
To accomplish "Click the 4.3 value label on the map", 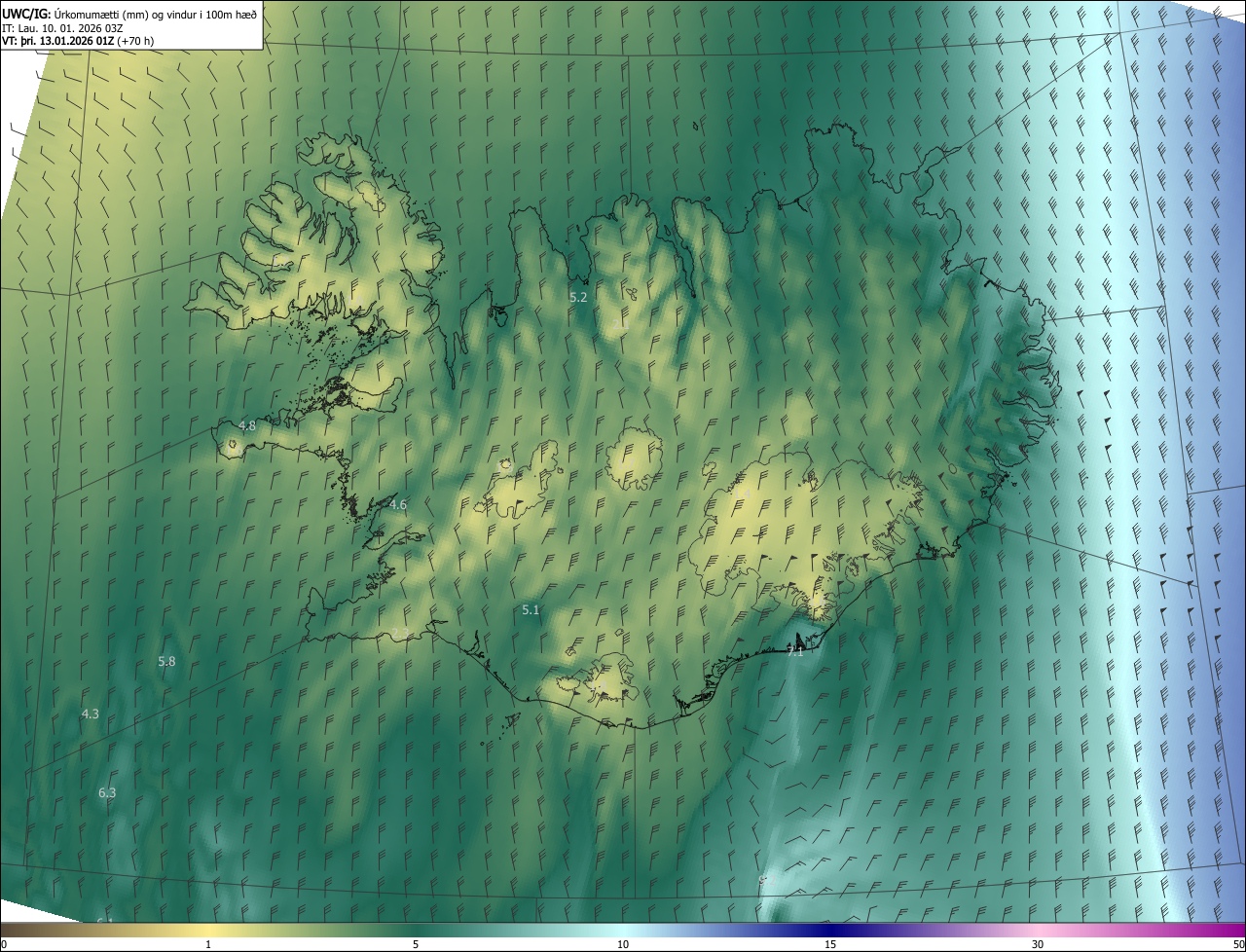I will pos(90,714).
